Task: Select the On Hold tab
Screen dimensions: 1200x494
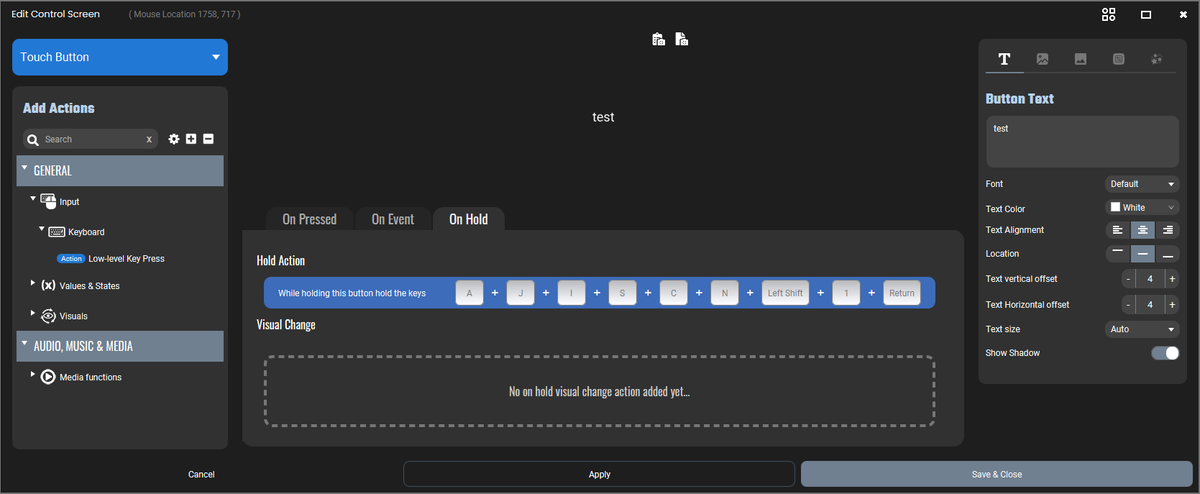Action: pos(468,219)
